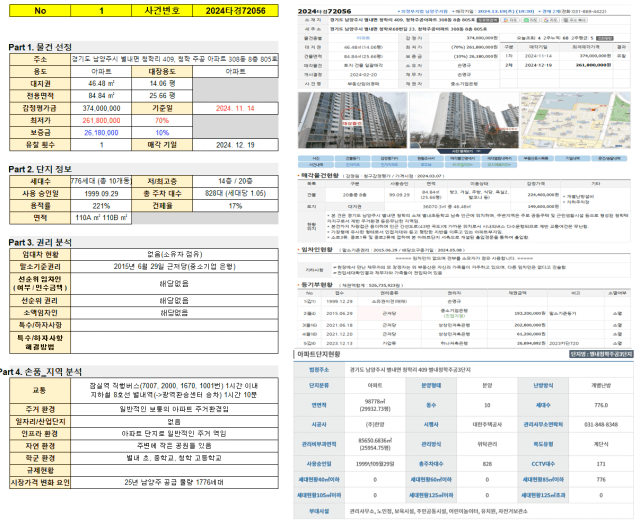Viewport: 640px width, 524px height.
Task: Select the 2015년 6월 29일 근저당 cell
Action: point(175,266)
